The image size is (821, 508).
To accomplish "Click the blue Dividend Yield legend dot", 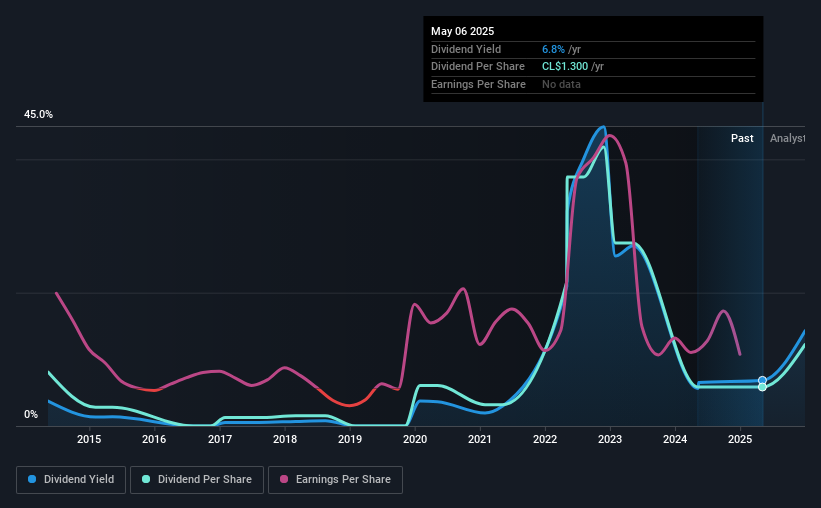I will tap(32, 479).
